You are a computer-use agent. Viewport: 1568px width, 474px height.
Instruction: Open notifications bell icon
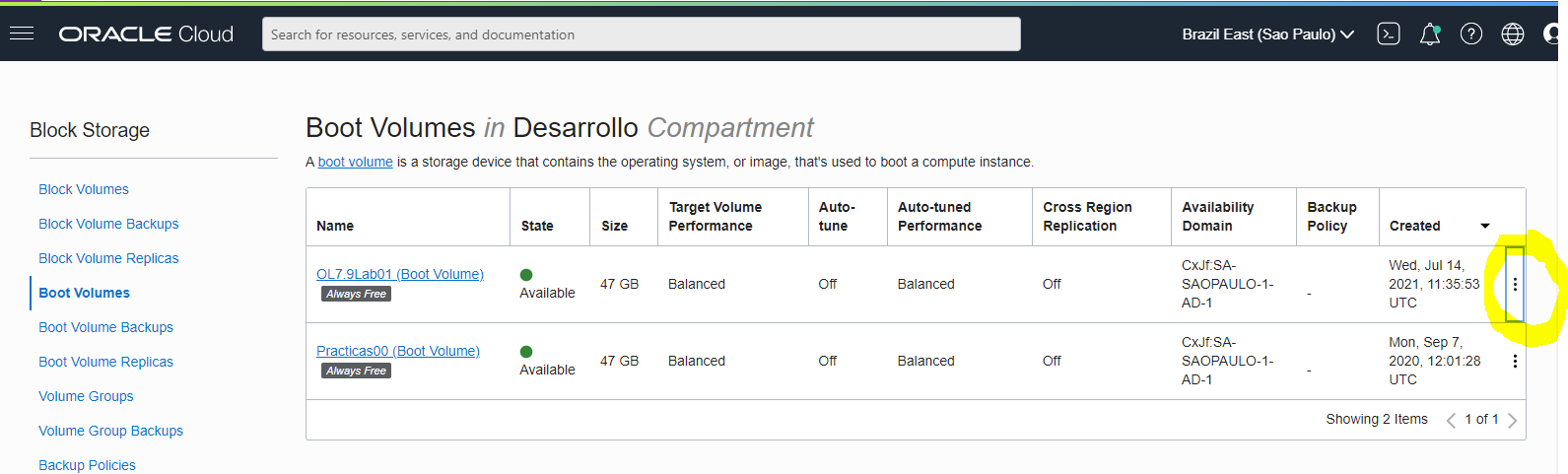pyautogui.click(x=1429, y=34)
